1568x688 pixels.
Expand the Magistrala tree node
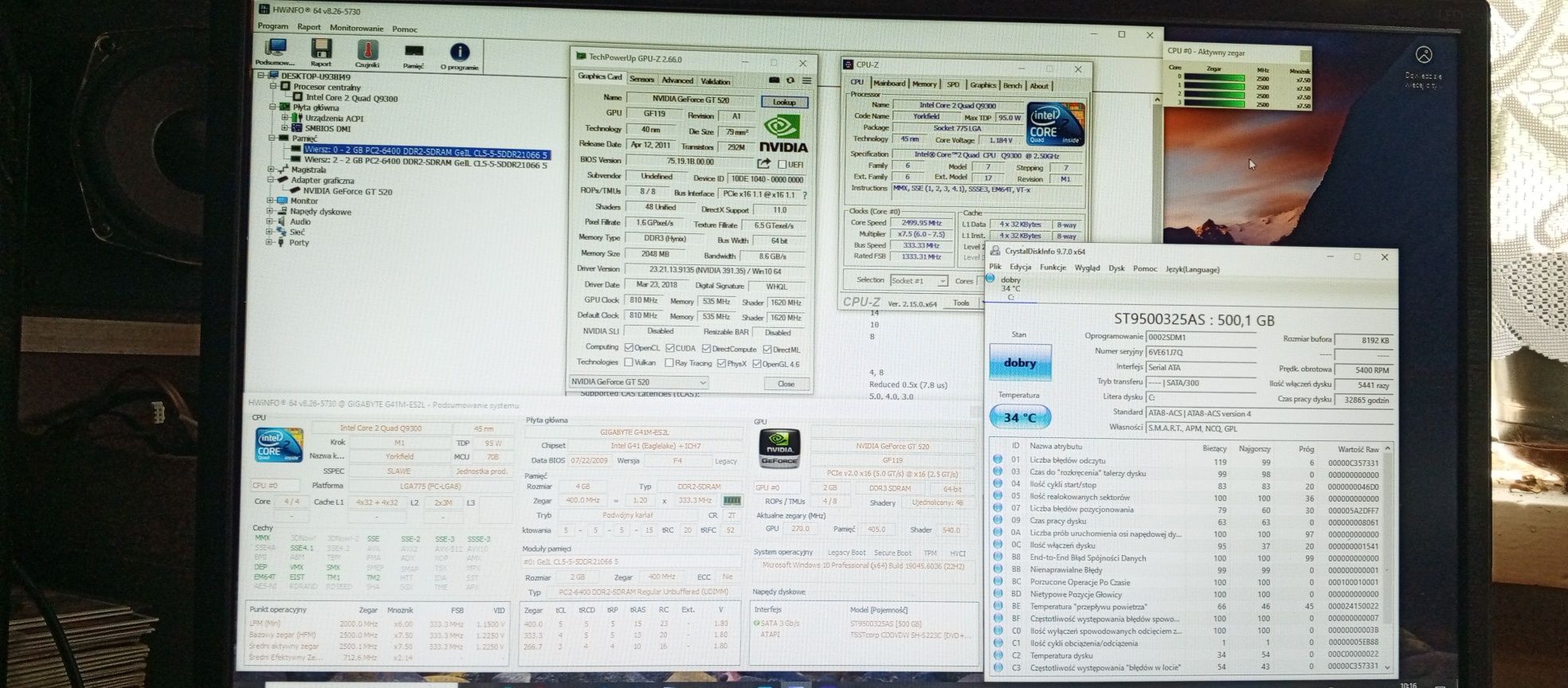click(271, 169)
